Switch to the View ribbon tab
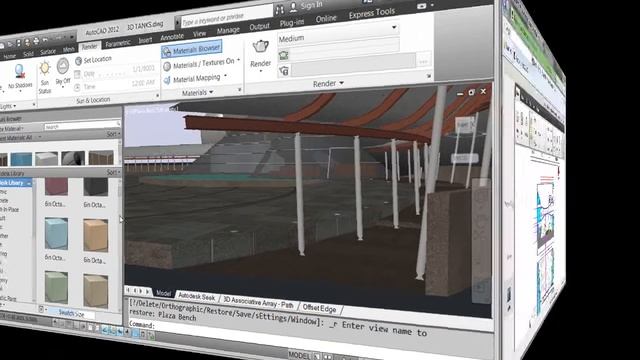 point(200,33)
